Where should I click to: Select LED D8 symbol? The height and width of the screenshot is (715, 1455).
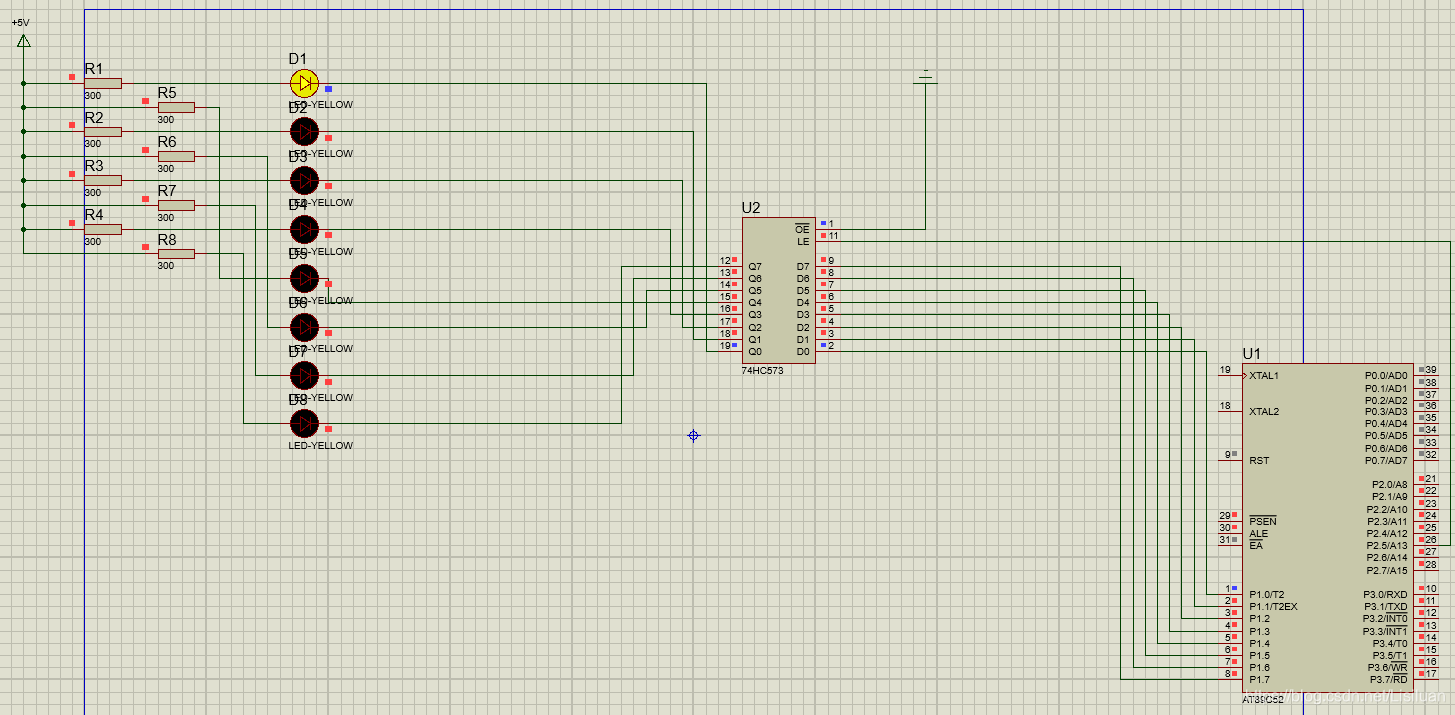point(304,423)
